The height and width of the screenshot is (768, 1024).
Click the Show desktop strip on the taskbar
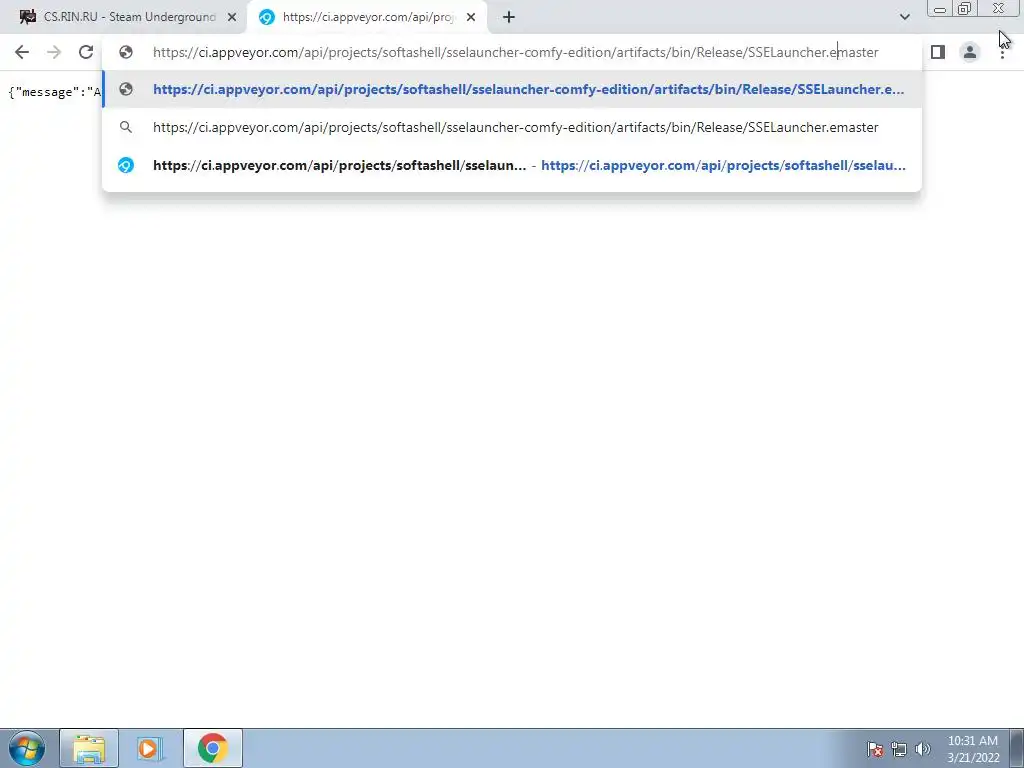(1017, 748)
